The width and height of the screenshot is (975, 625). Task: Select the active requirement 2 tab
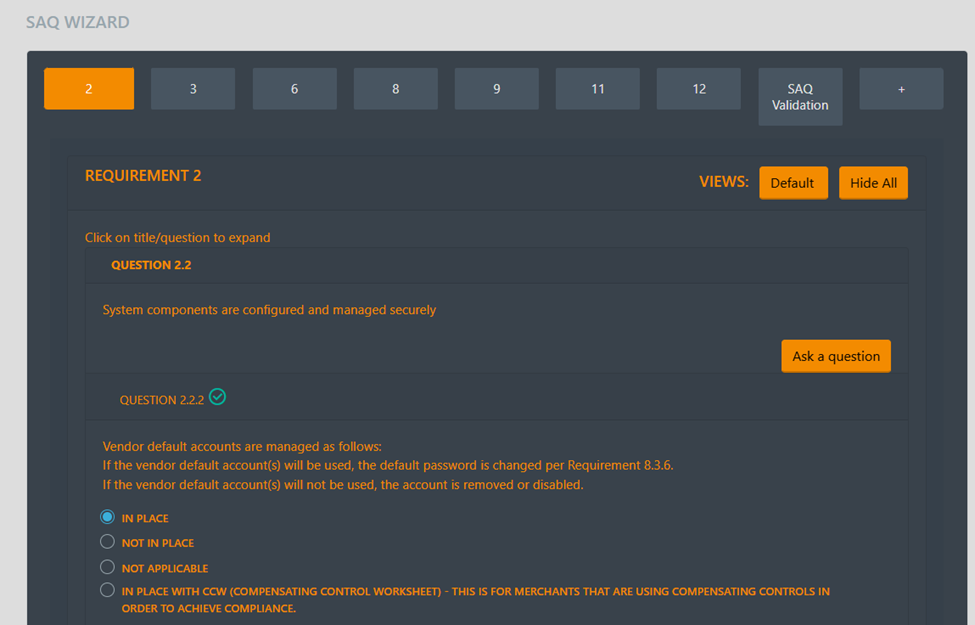point(89,89)
